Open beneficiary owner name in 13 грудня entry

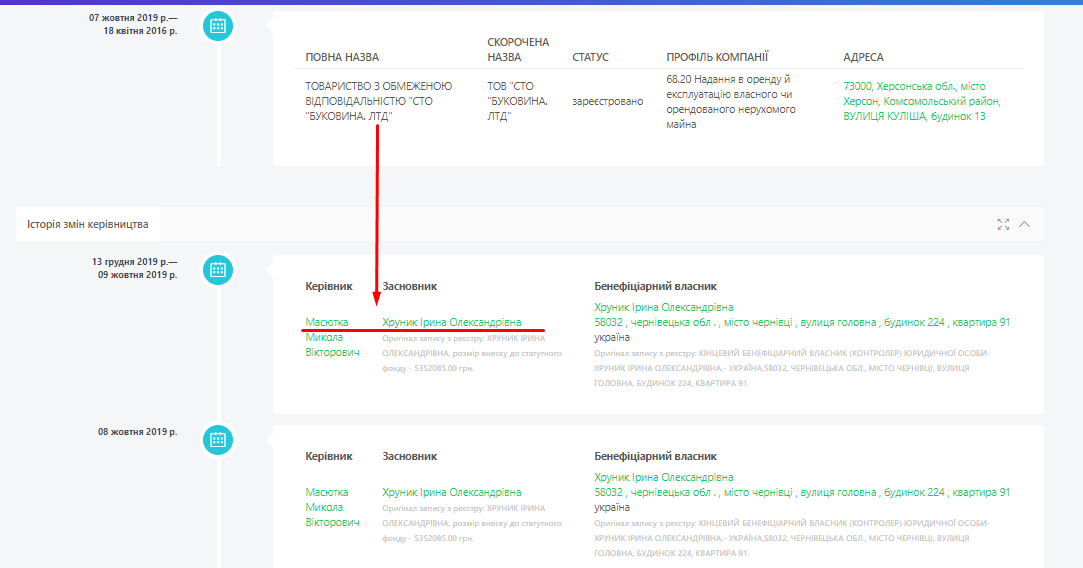(x=663, y=307)
